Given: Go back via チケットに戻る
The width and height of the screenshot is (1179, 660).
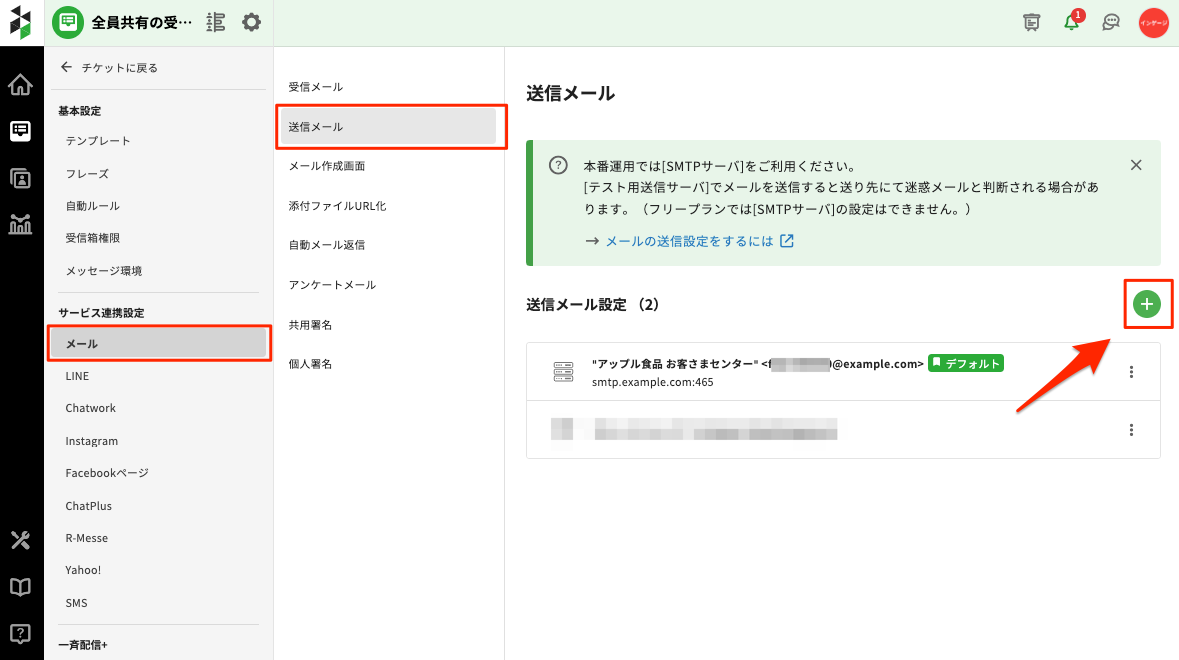Looking at the screenshot, I should [109, 68].
